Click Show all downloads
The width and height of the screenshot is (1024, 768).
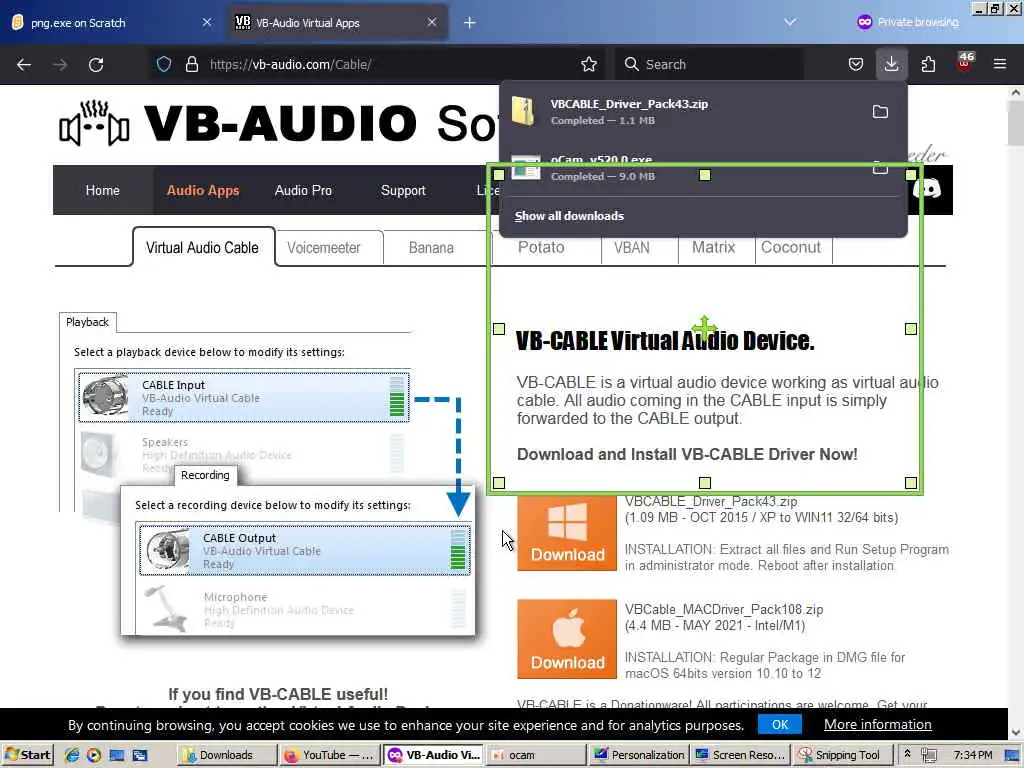coord(569,216)
